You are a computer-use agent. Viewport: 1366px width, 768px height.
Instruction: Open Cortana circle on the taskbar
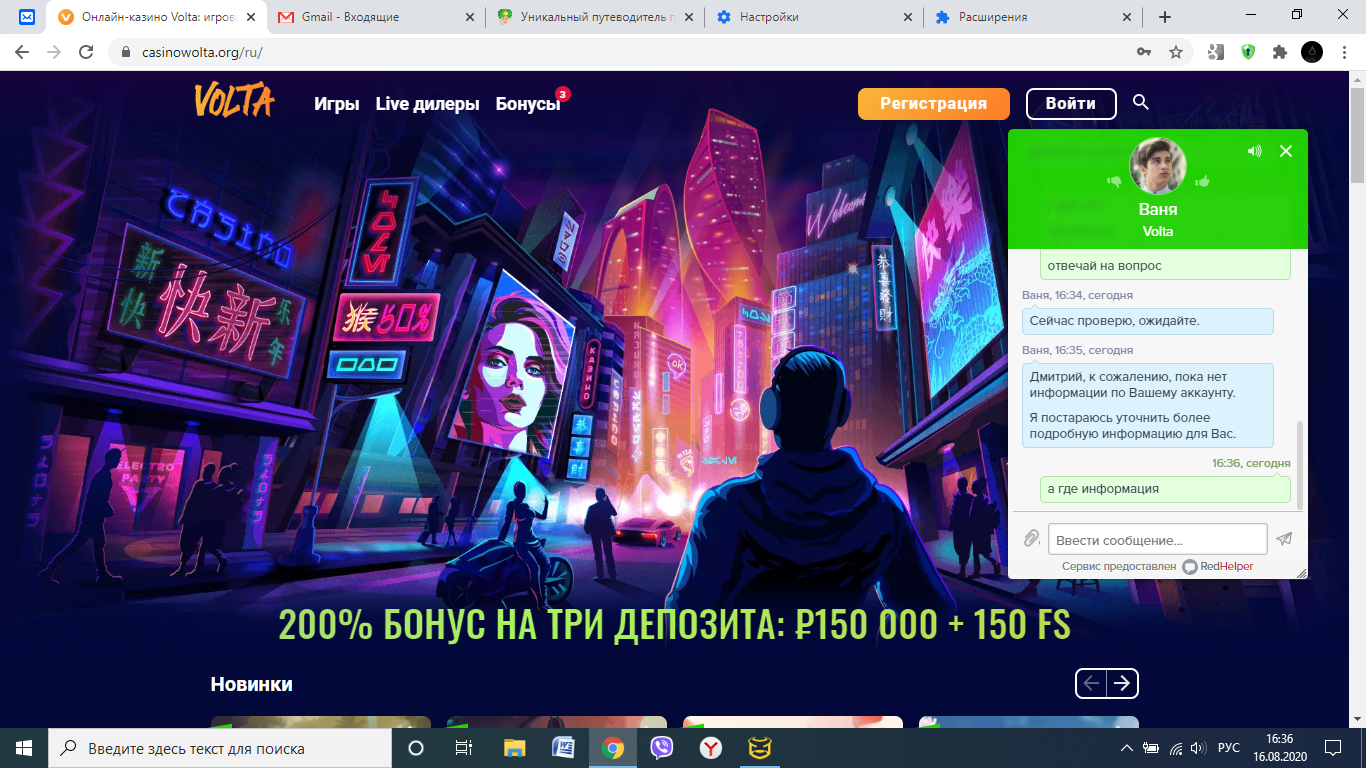[x=416, y=748]
